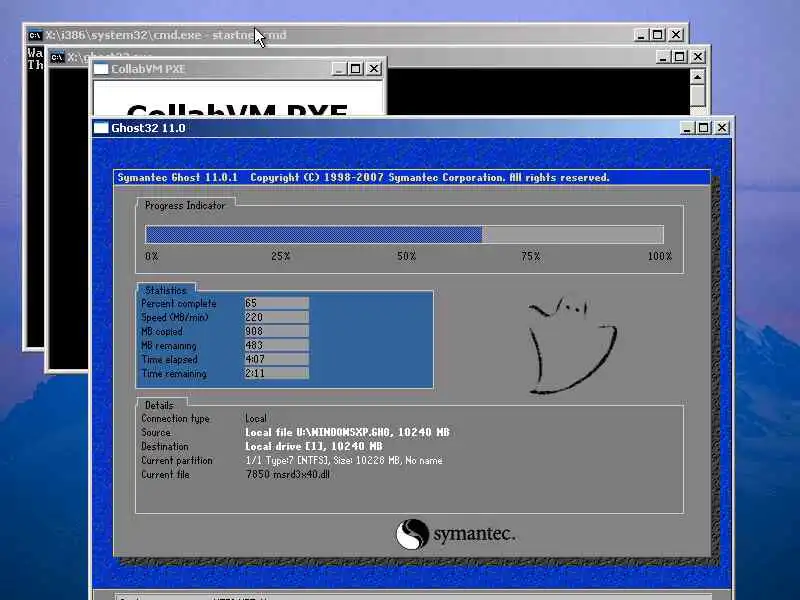Click the Connection type value Local
This screenshot has height=600, width=800.
tap(256, 418)
